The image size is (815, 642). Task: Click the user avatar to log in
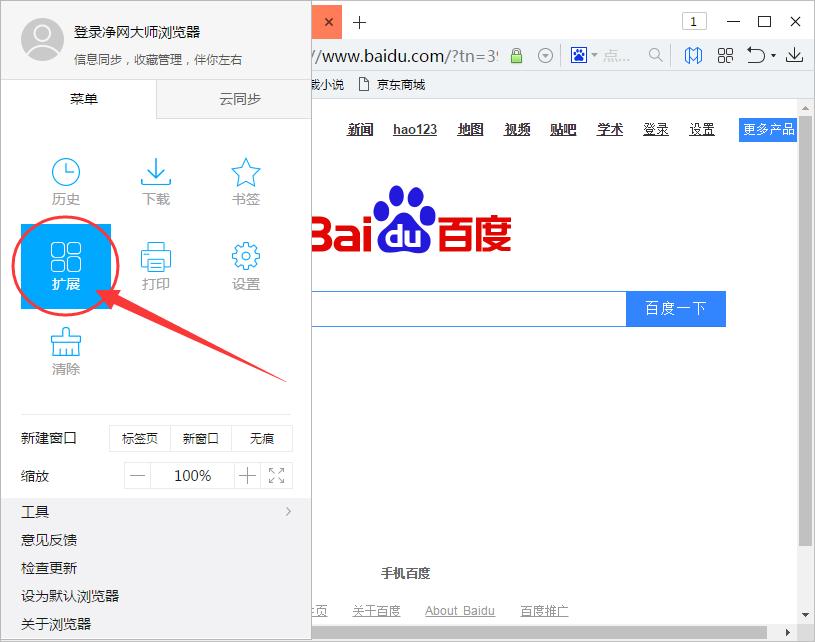[43, 40]
